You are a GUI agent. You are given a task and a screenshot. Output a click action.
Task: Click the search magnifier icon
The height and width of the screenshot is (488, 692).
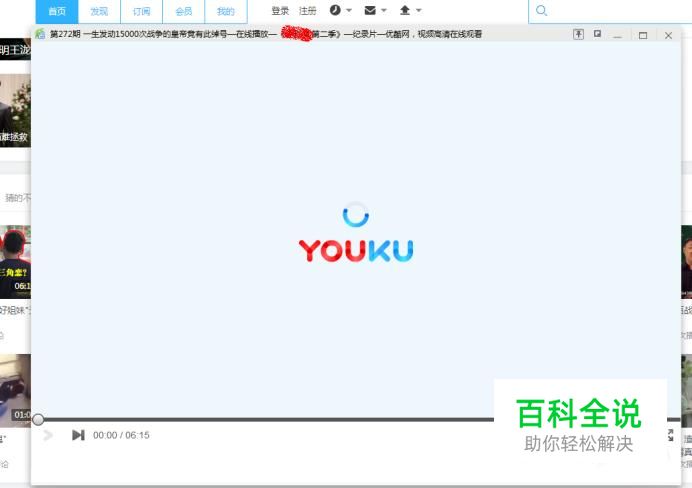(542, 11)
